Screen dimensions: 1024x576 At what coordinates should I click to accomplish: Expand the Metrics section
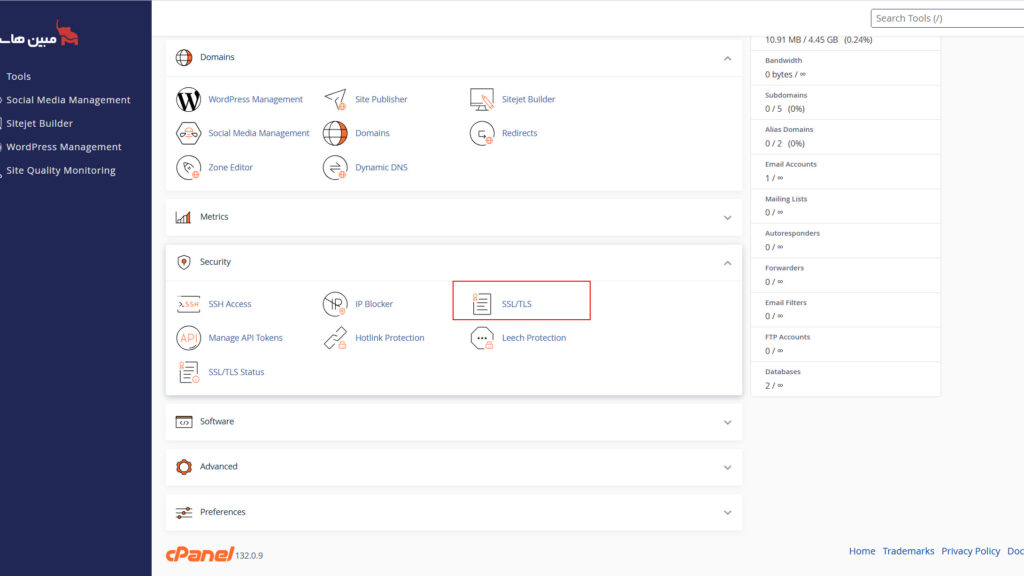727,217
